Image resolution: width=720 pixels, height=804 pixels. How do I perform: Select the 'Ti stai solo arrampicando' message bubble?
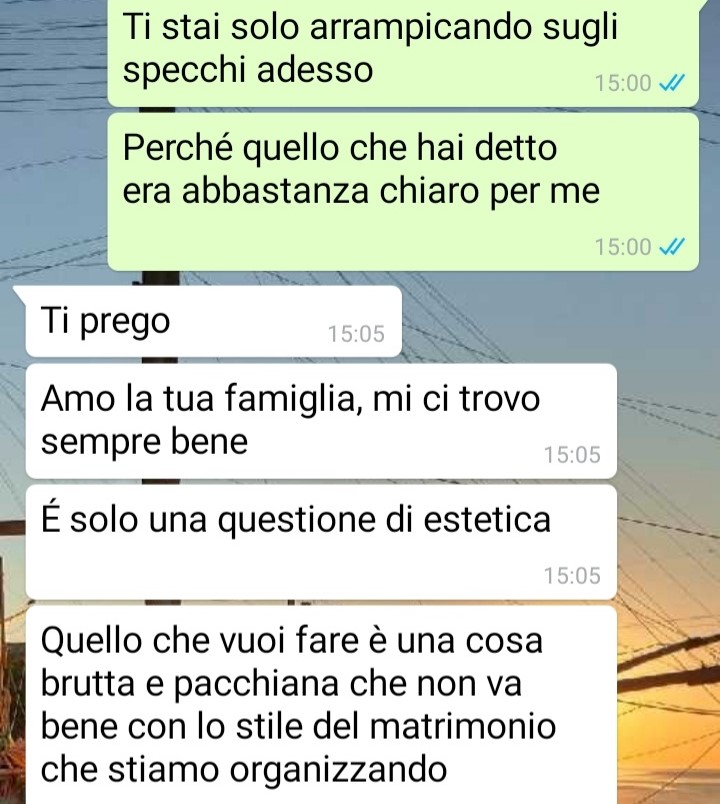click(x=403, y=51)
